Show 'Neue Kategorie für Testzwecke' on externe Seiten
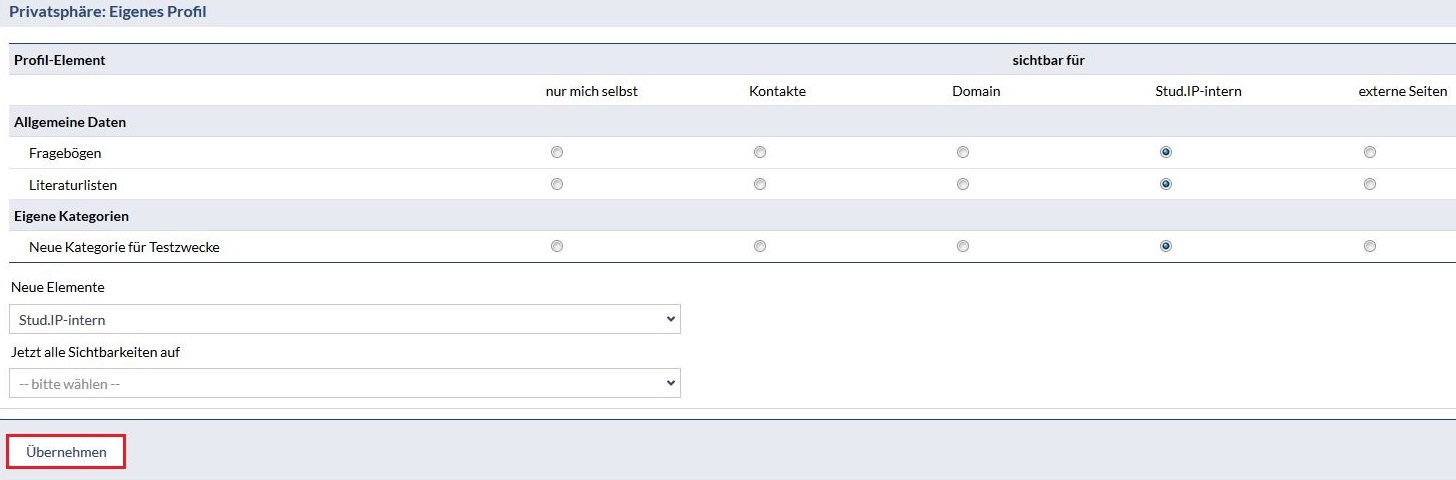Image resolution: width=1456 pixels, height=480 pixels. tap(1369, 246)
